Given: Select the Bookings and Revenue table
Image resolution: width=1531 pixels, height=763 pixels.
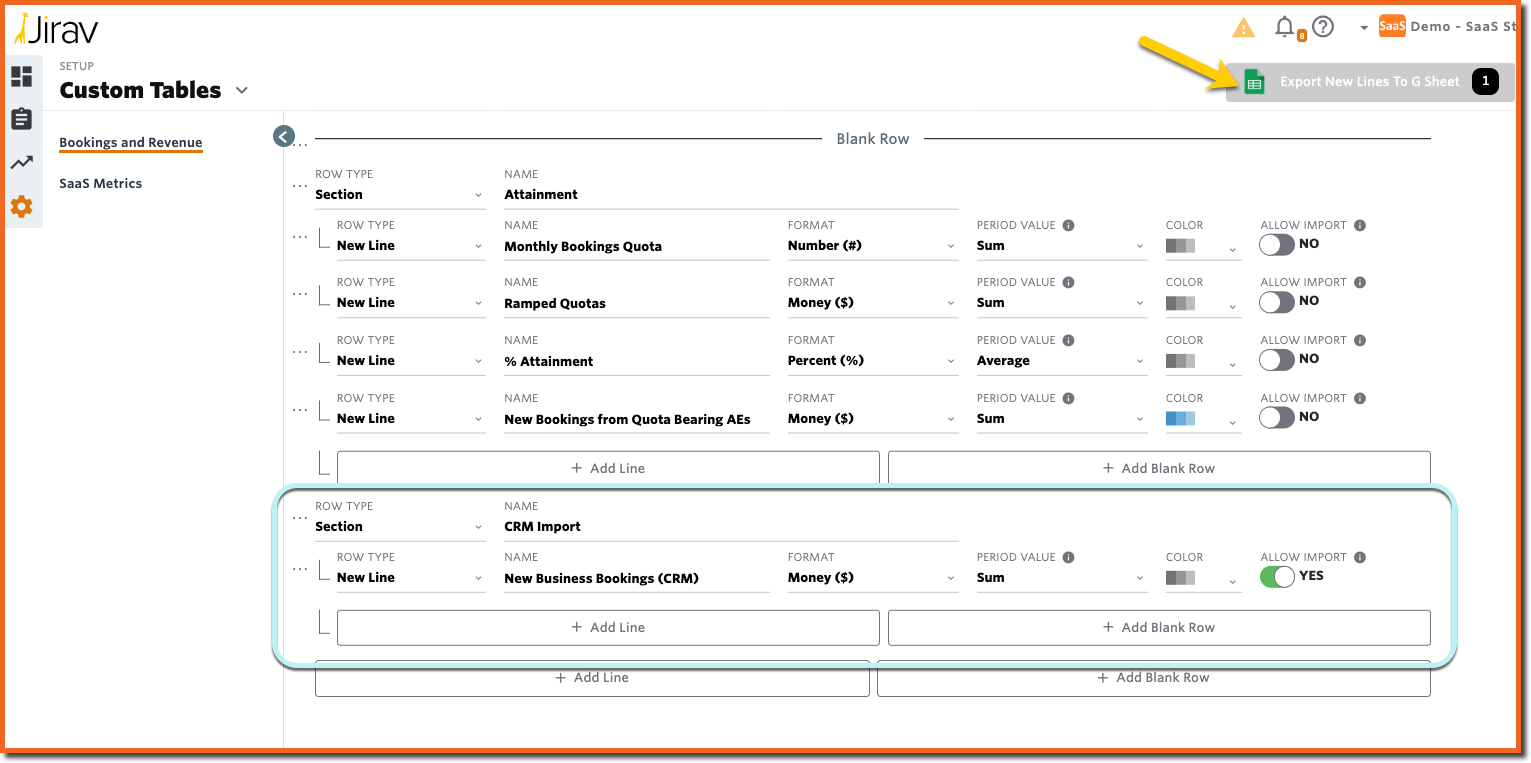Looking at the screenshot, I should pyautogui.click(x=131, y=143).
